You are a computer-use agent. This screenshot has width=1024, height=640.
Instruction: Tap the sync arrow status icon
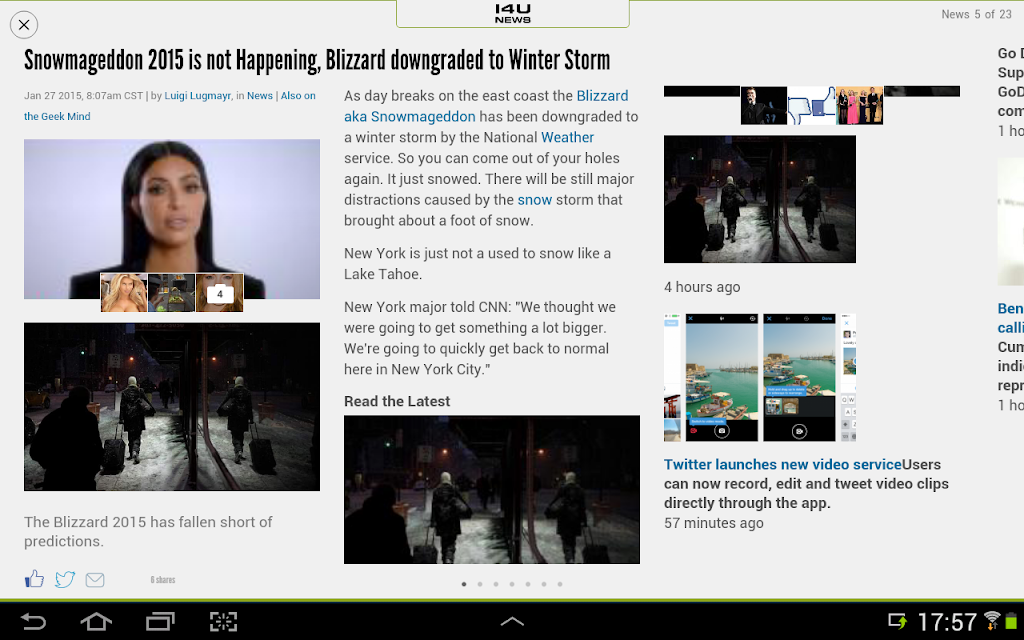click(x=898, y=621)
